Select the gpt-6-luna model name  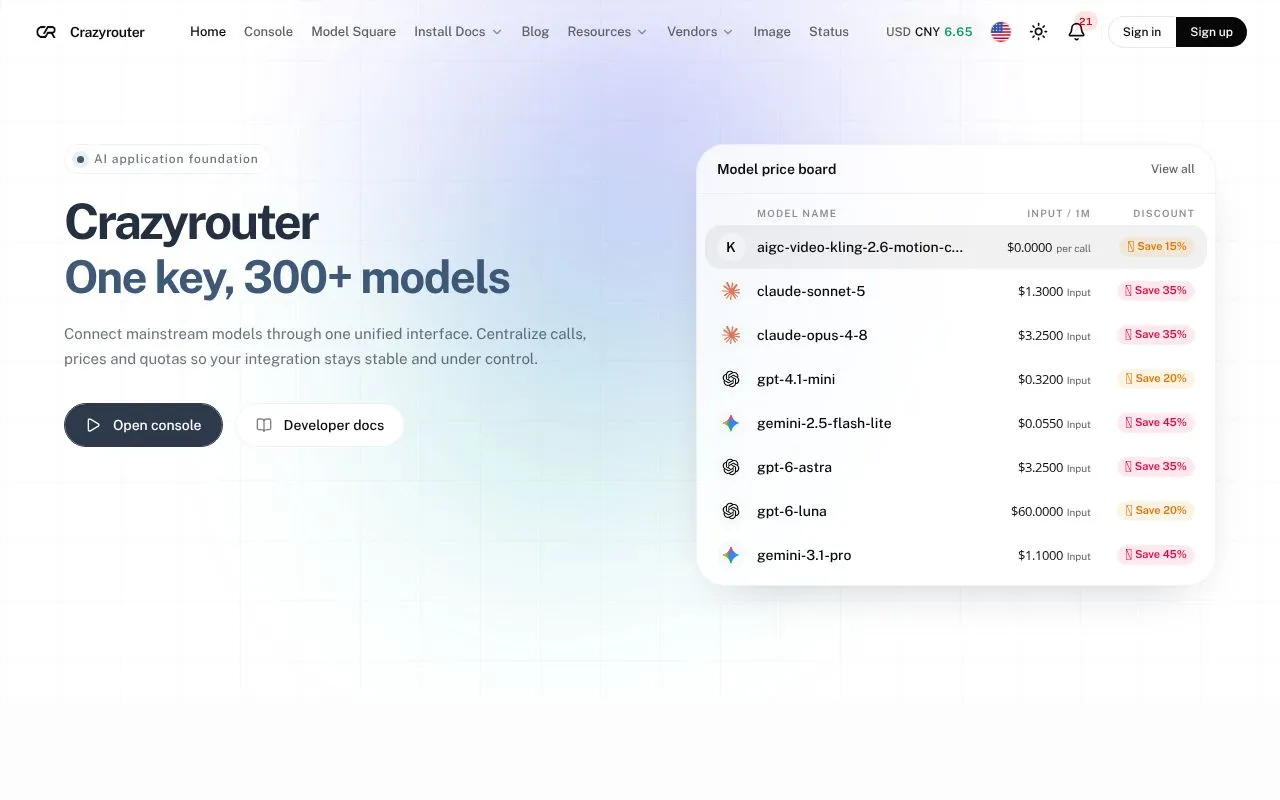pyautogui.click(x=792, y=511)
